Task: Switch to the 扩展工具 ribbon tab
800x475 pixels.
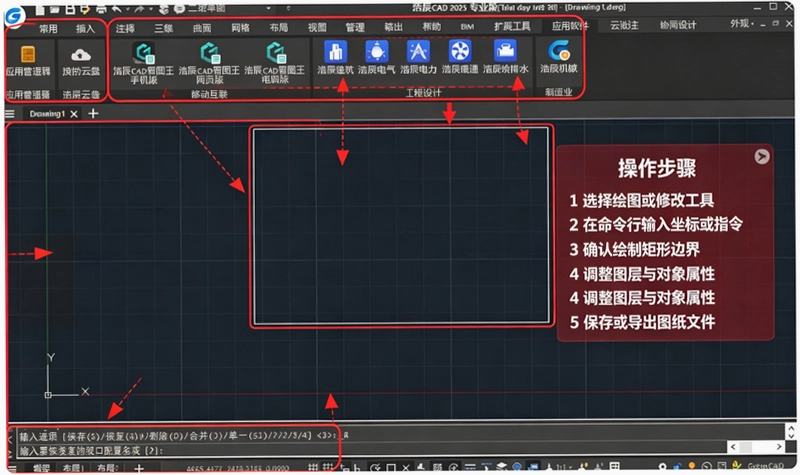Action: point(512,26)
